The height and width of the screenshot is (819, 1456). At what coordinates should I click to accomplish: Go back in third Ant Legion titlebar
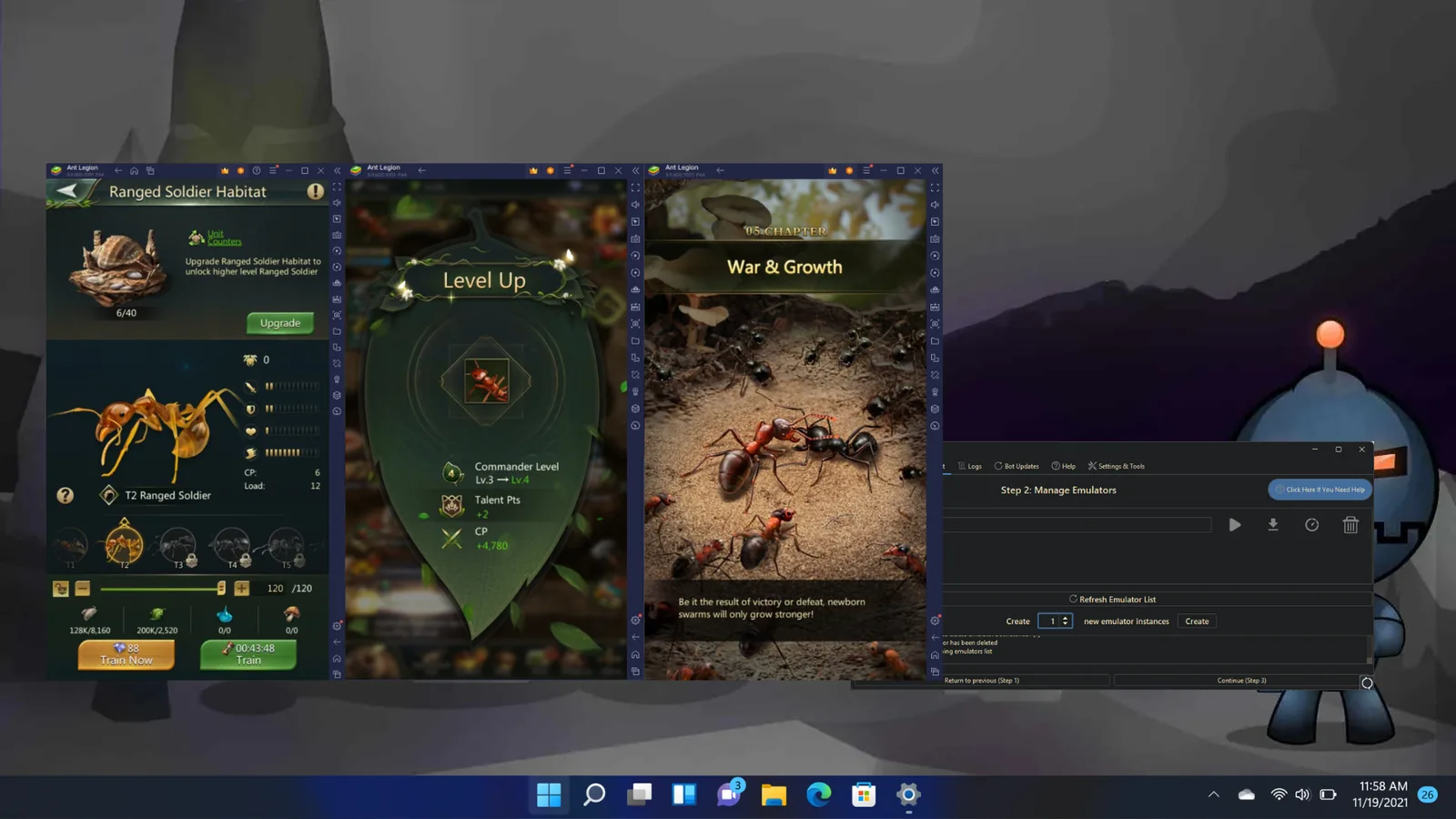(x=720, y=170)
